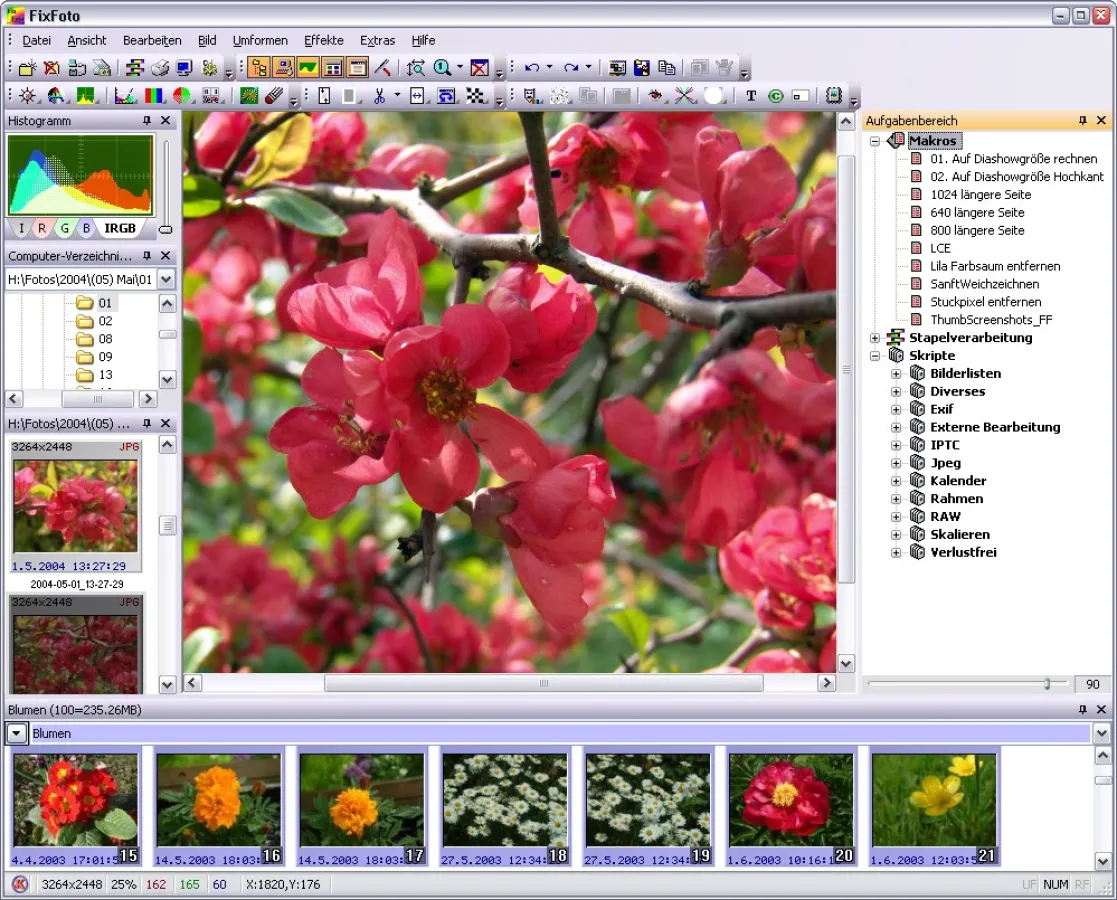Click the undo arrow icon

532,68
